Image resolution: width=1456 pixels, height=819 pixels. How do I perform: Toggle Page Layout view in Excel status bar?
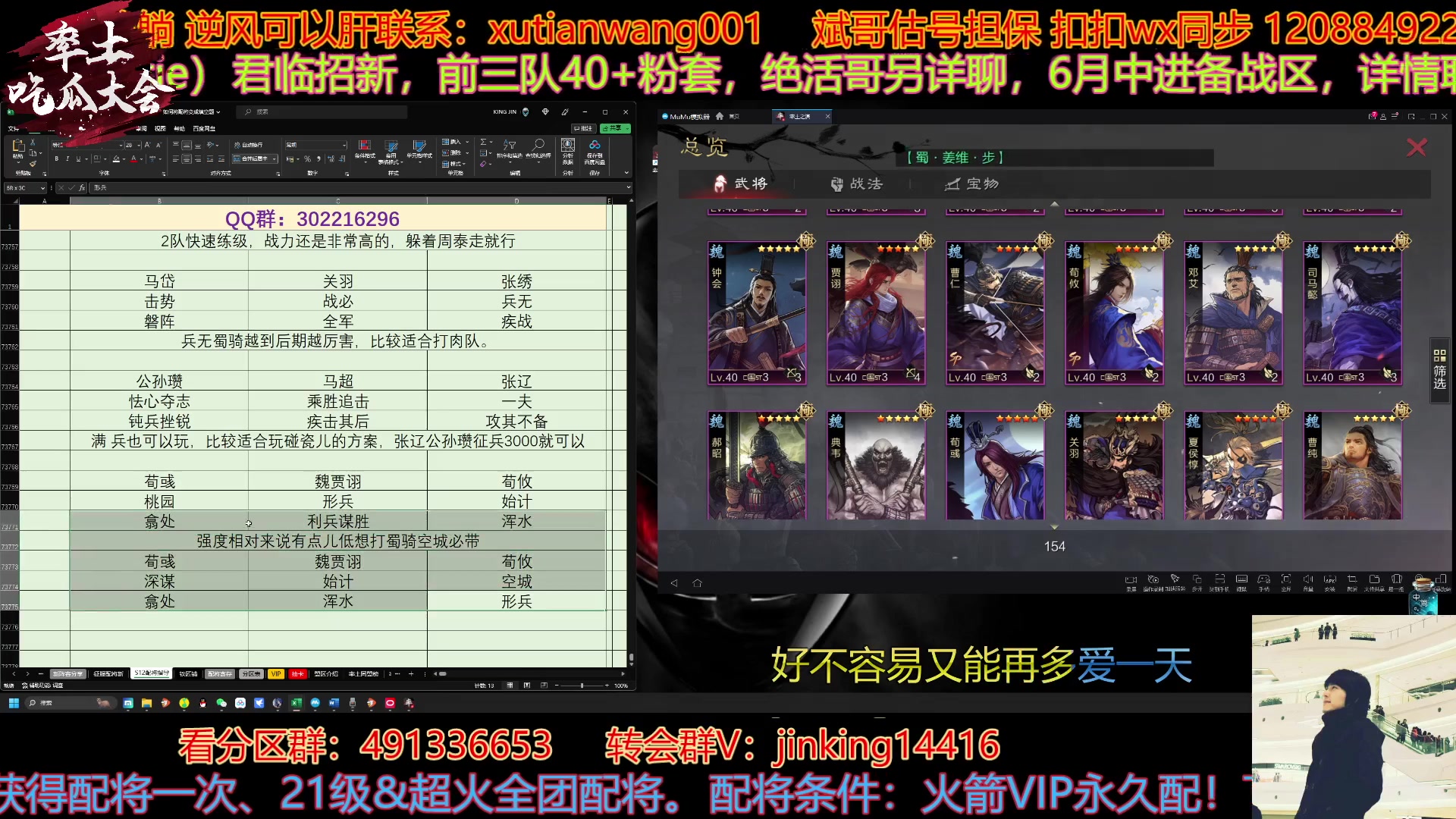pos(526,685)
